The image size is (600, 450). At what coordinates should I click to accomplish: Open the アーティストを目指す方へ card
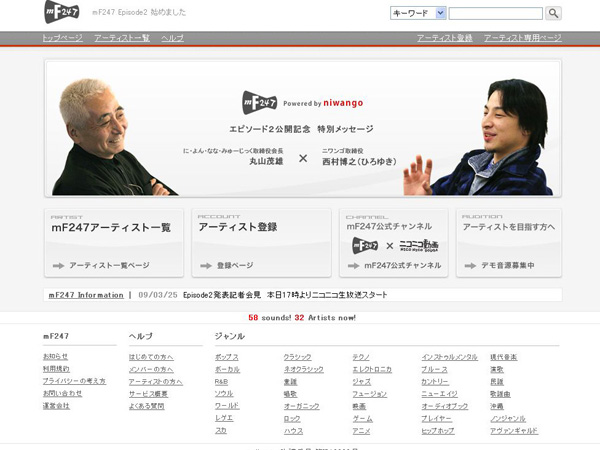509,243
